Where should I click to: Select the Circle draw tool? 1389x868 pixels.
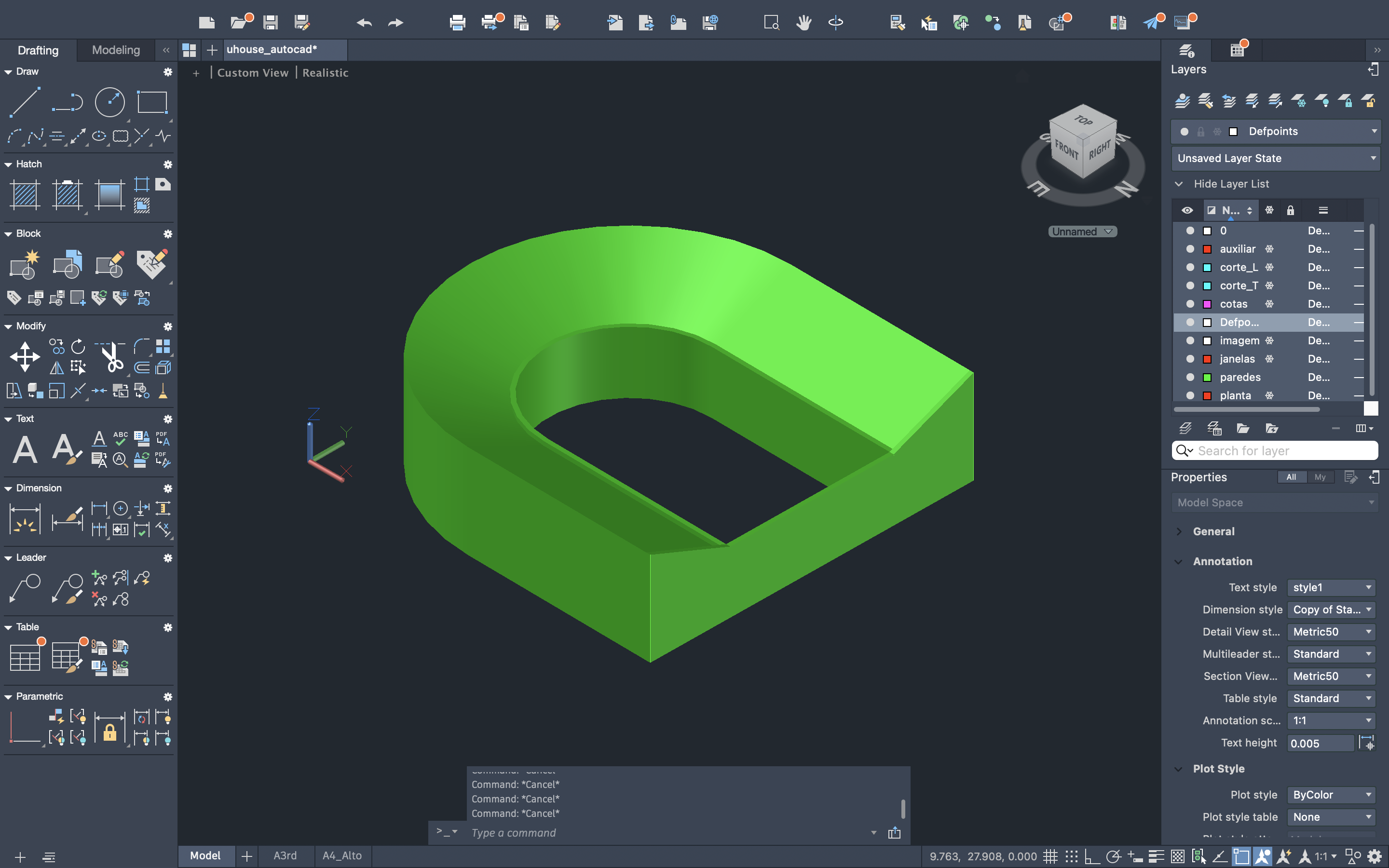click(x=109, y=103)
